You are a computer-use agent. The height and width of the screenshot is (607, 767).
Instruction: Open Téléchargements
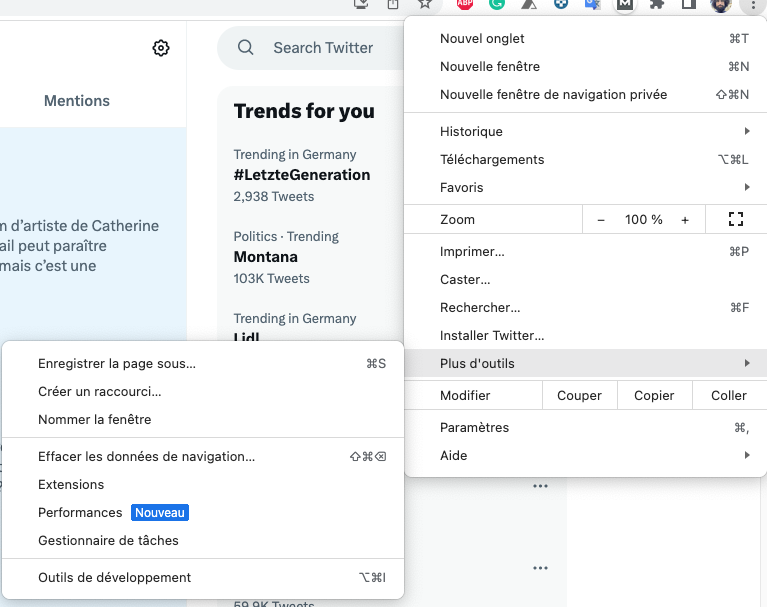(x=586, y=159)
